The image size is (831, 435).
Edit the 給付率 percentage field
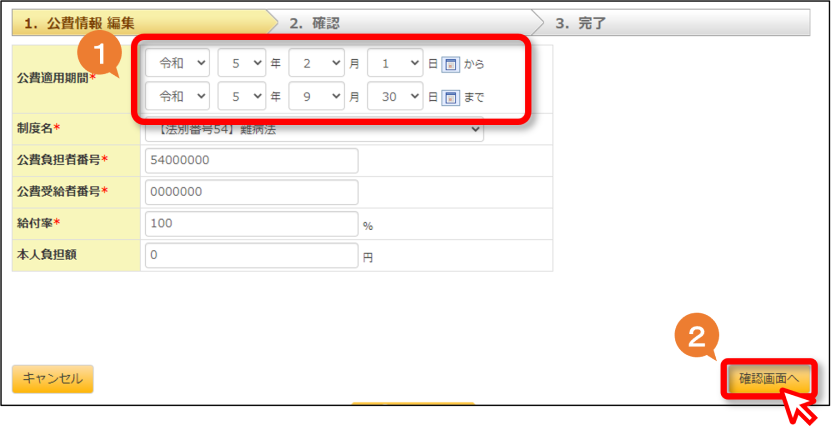[x=252, y=224]
